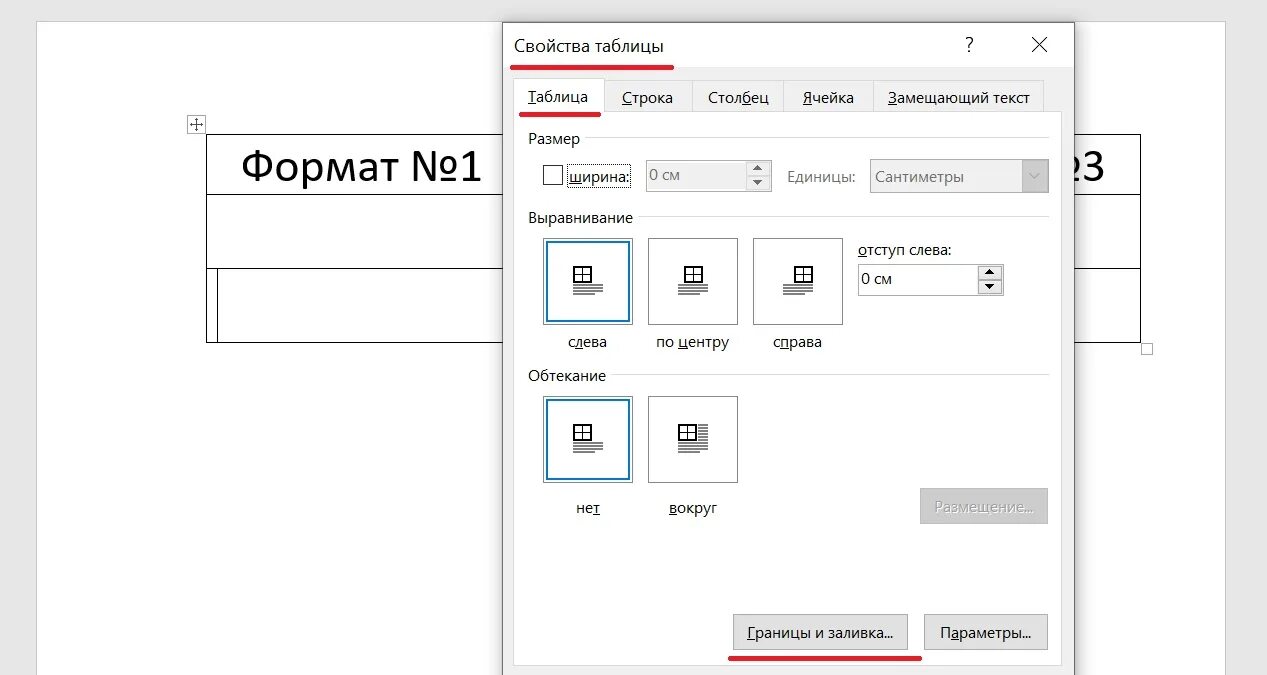The height and width of the screenshot is (675, 1267).
Task: Click the 'отступ слева:' label
Action: click(x=905, y=250)
